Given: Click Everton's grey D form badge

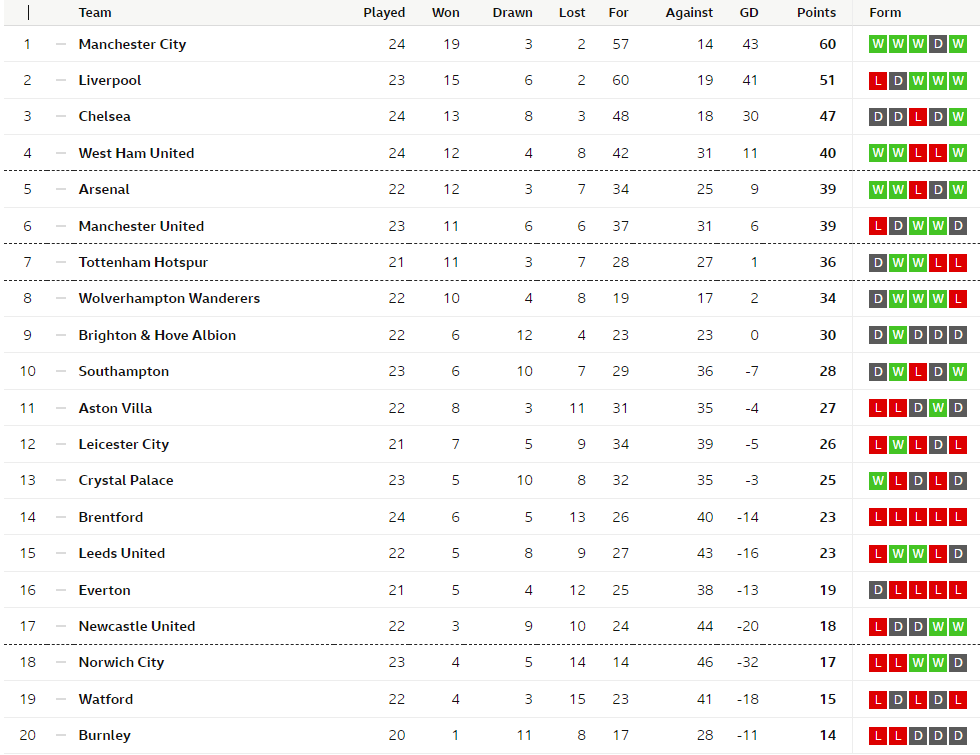Looking at the screenshot, I should (878, 590).
